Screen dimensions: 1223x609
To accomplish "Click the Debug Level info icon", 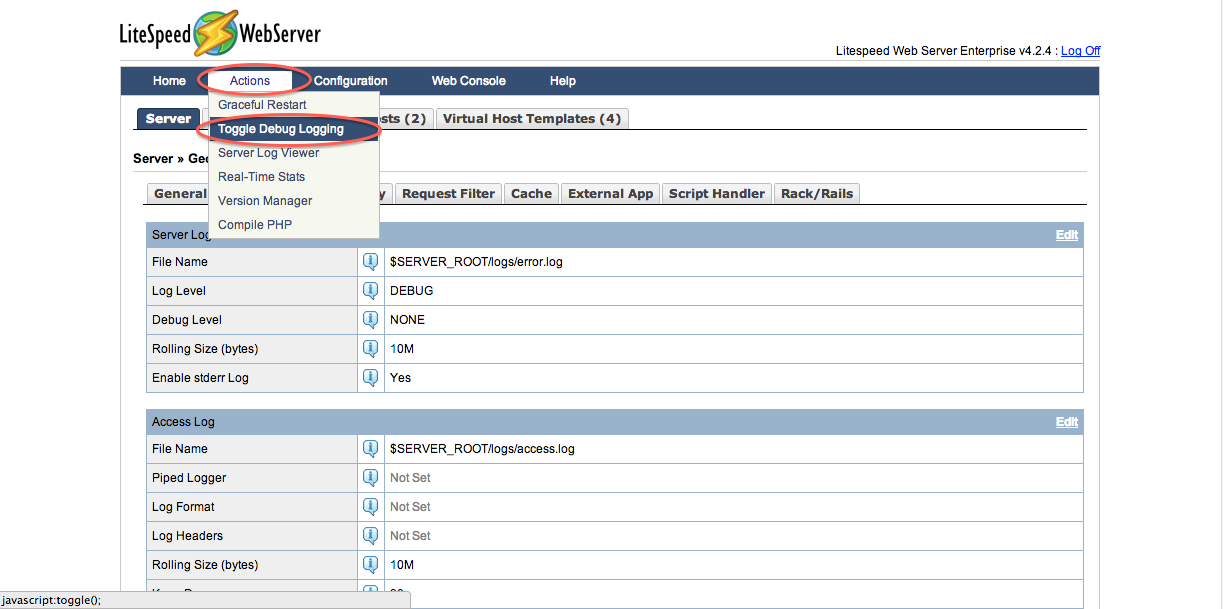I will click(x=371, y=320).
